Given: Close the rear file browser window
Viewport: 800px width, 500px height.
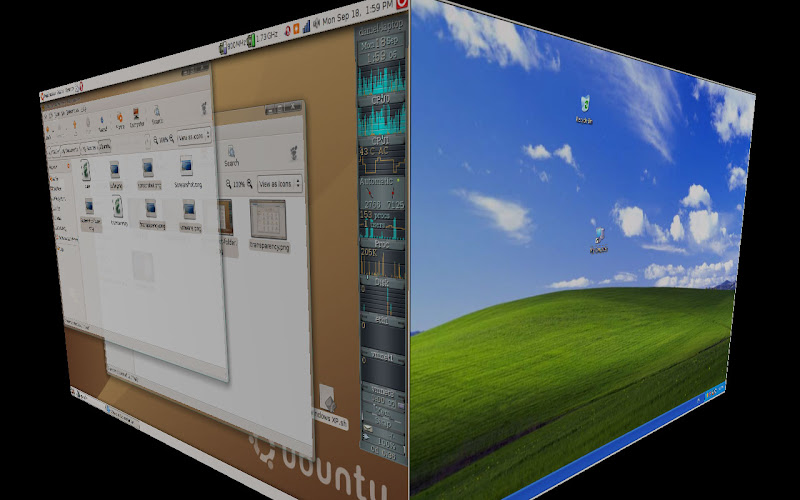Looking at the screenshot, I should (x=293, y=107).
